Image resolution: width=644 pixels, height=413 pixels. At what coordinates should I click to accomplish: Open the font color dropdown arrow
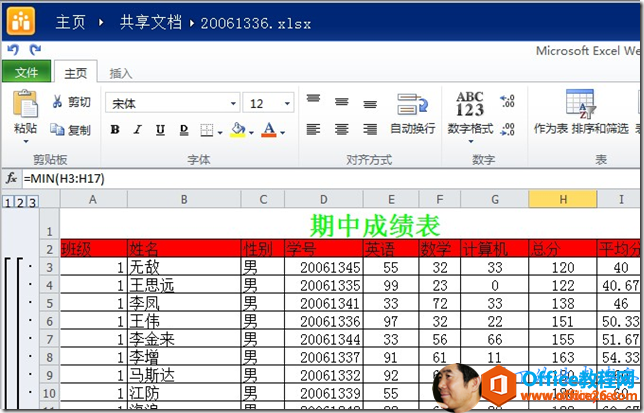283,133
